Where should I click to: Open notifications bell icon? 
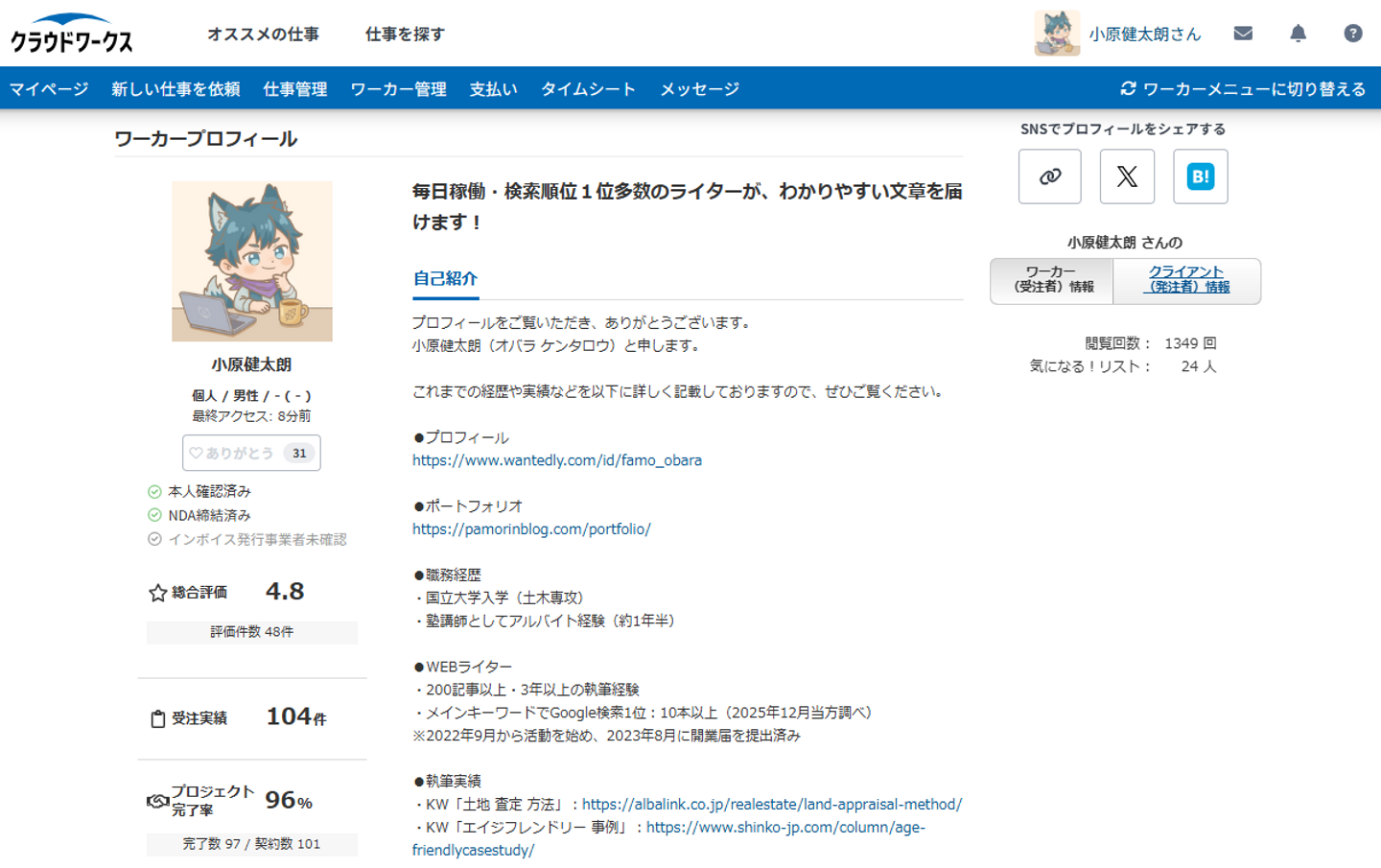(1298, 34)
